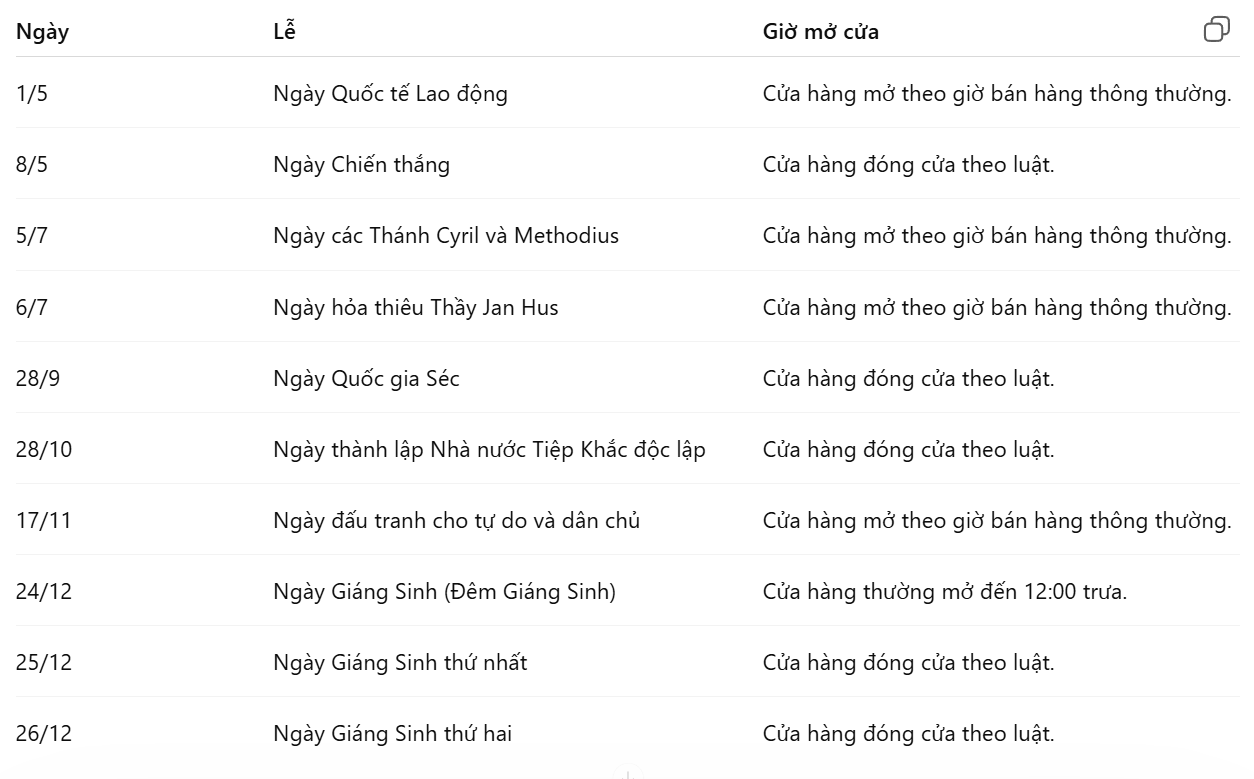
Task: Click the 28/9 date cell
Action: 38,379
